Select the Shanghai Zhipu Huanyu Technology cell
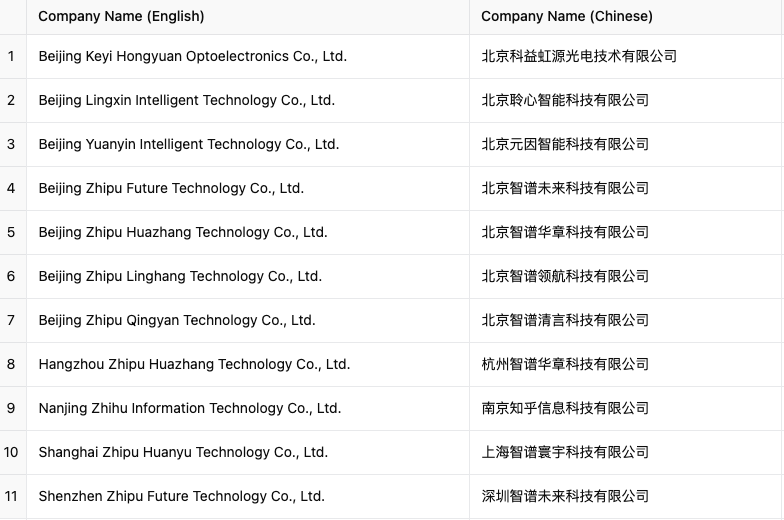Viewport: 784px width, 520px height. (x=183, y=452)
